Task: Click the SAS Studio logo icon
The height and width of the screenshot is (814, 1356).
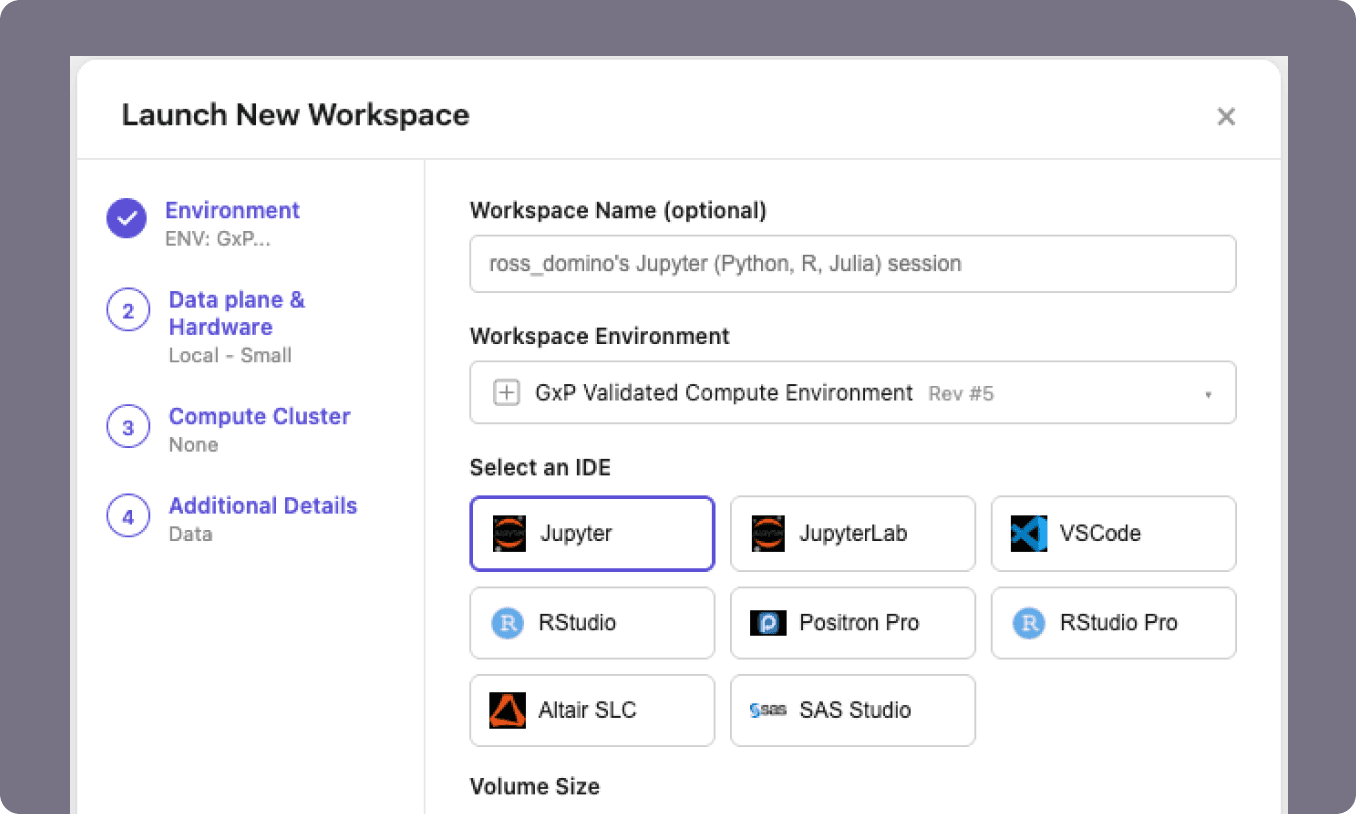Action: tap(768, 710)
